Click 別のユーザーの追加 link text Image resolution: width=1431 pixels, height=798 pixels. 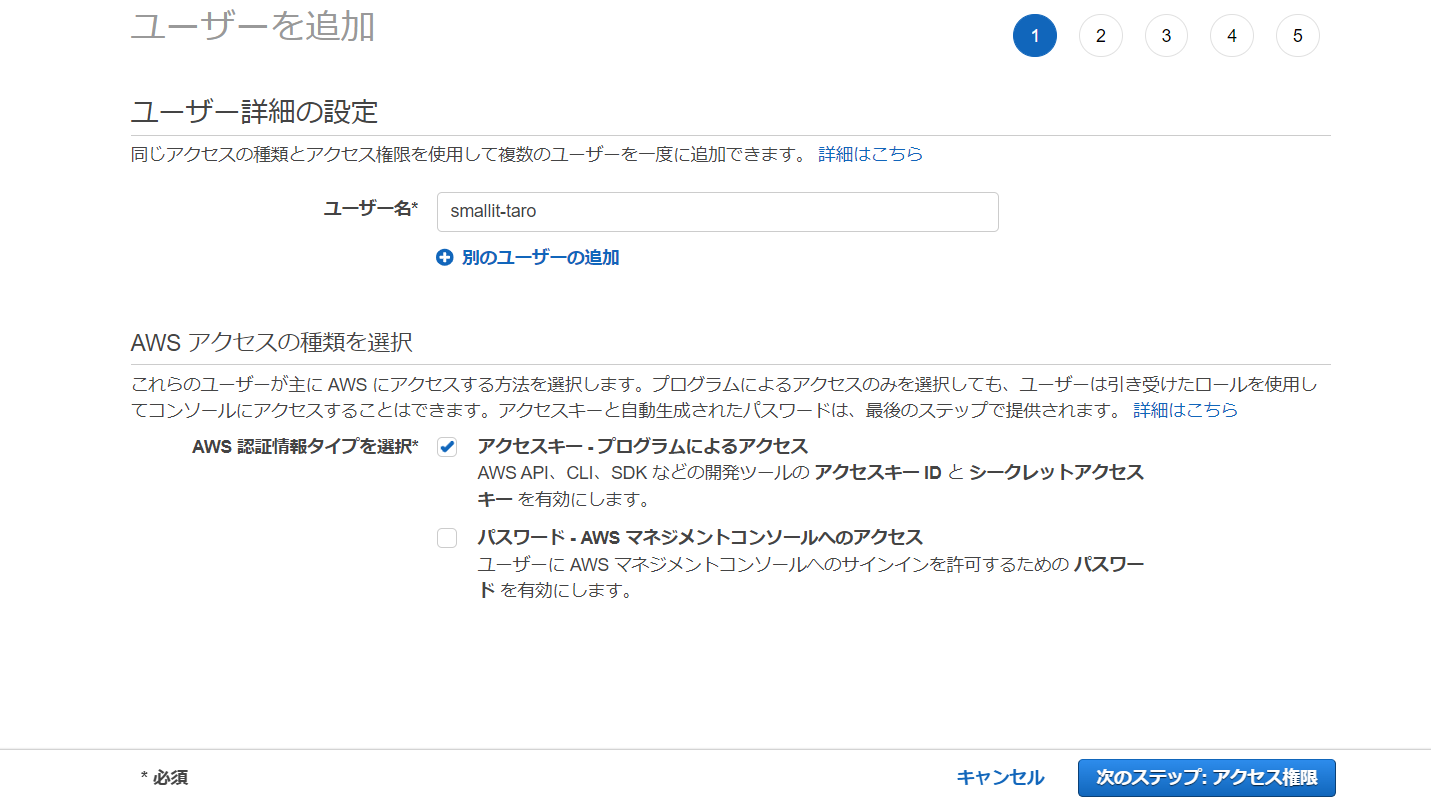[540, 258]
